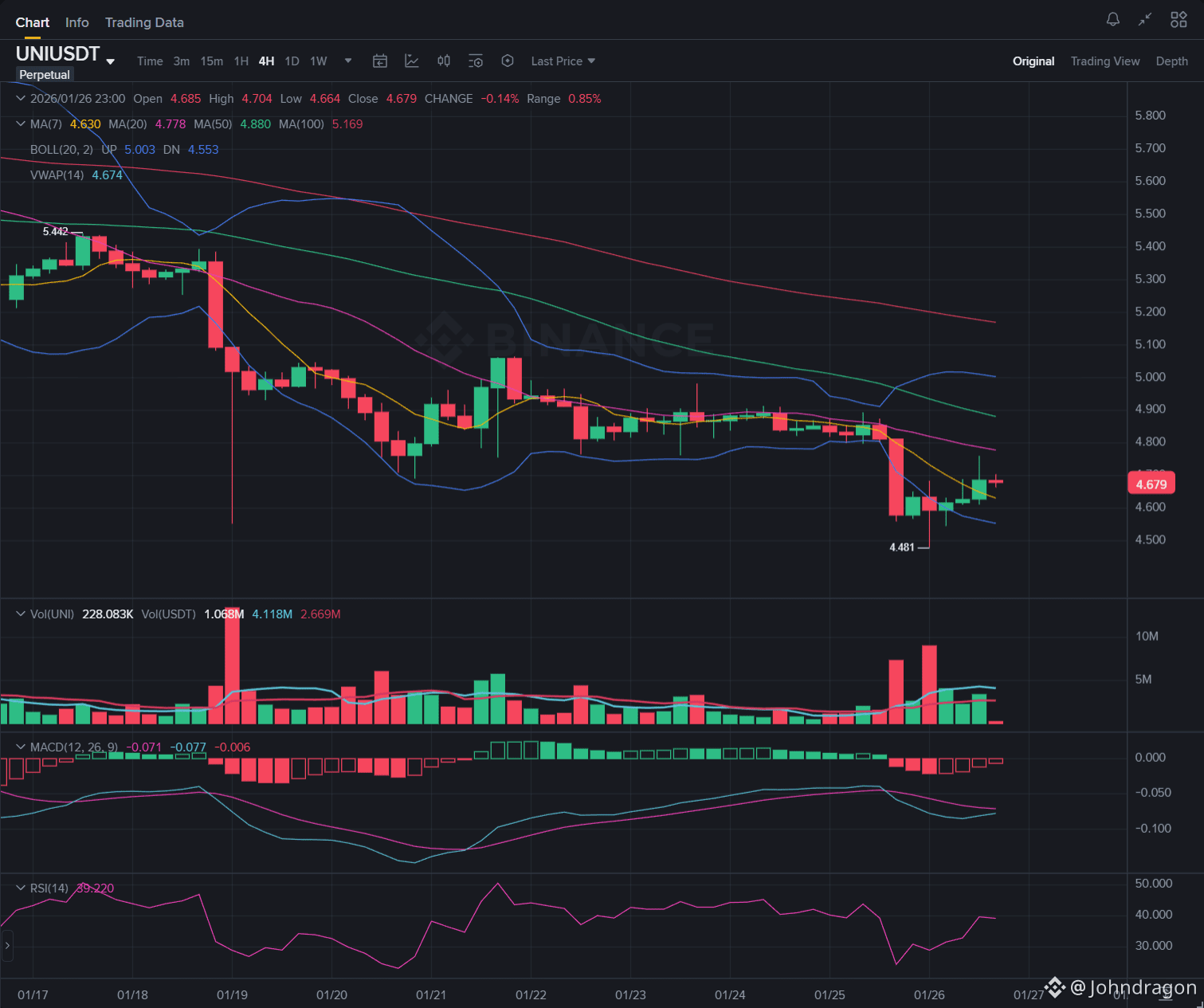Viewport: 1204px width, 1008px height.
Task: Open the extra timeframes dropdown arrow
Action: [347, 61]
